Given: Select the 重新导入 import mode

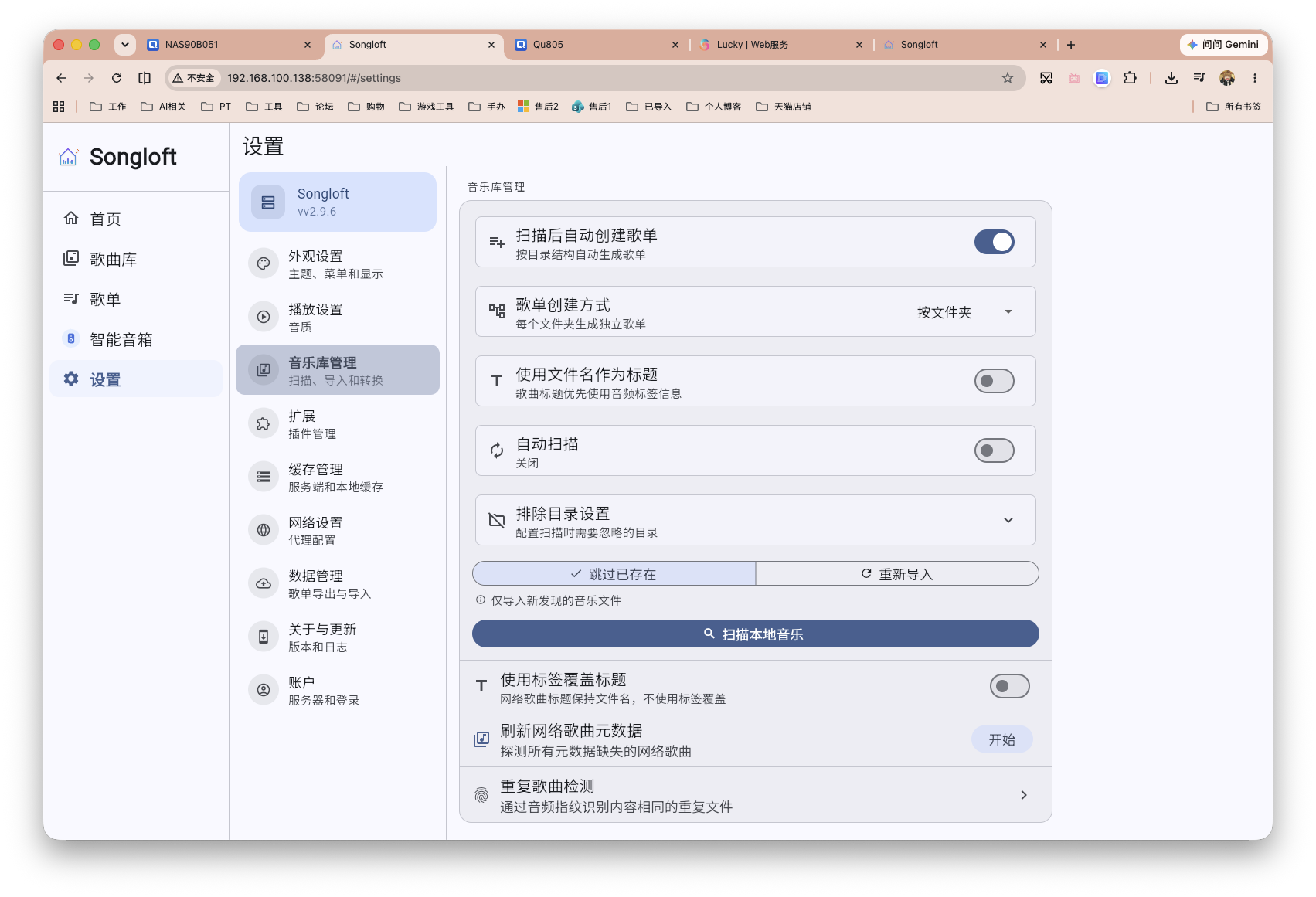Looking at the screenshot, I should click(x=897, y=574).
